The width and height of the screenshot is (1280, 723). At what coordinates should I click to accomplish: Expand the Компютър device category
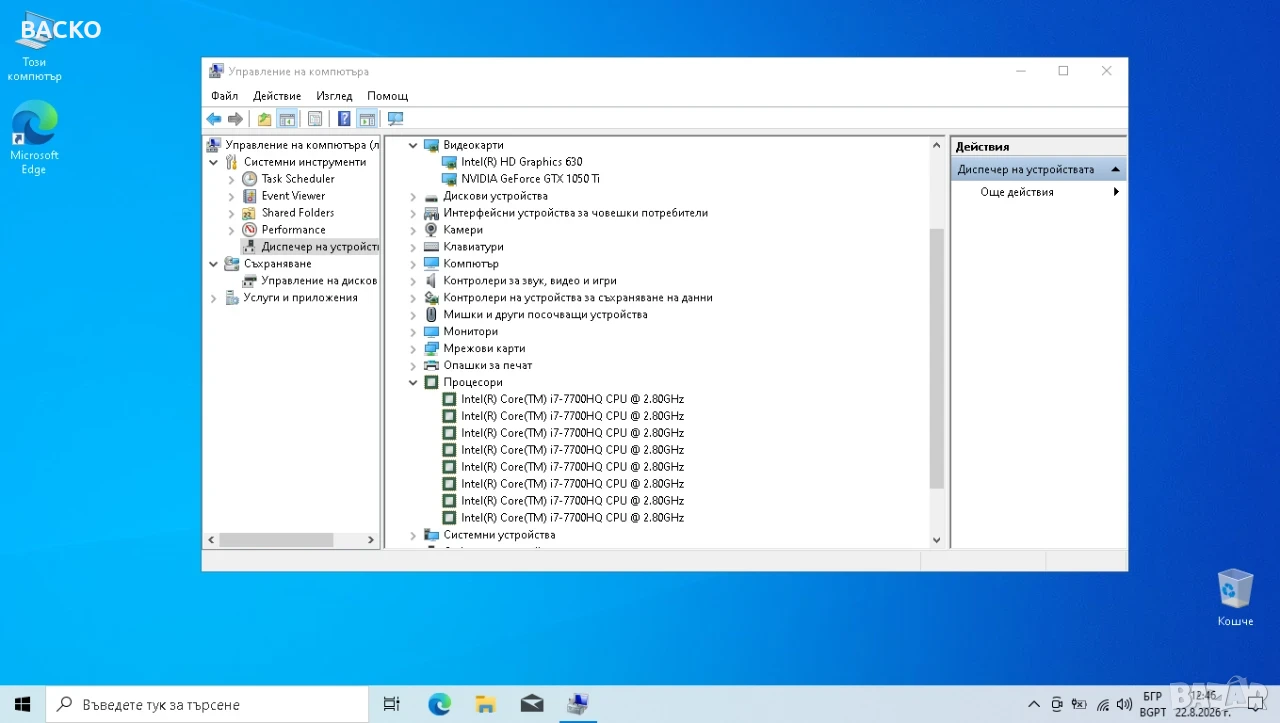413,264
